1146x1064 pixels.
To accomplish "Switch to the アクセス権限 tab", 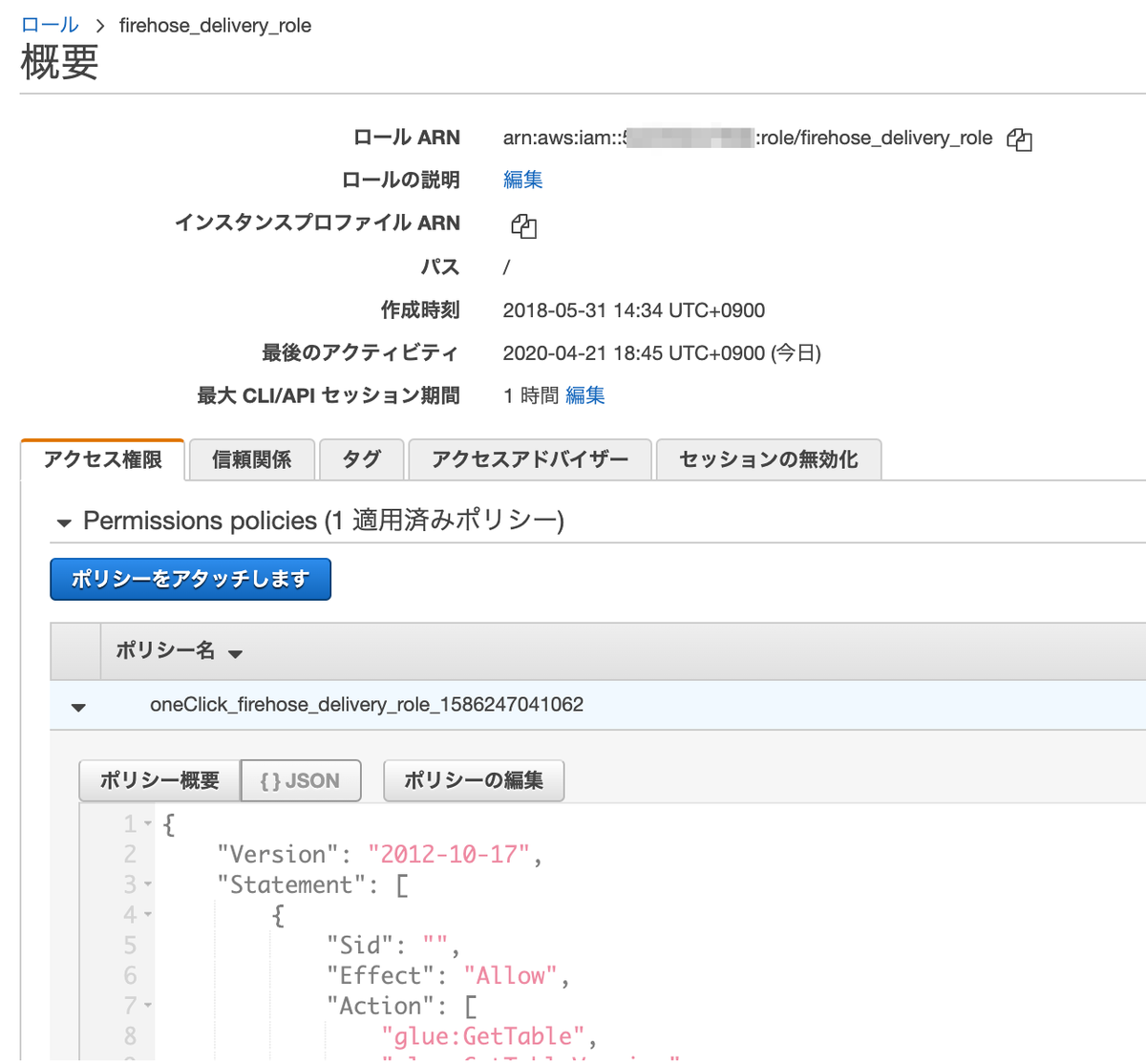I will (x=103, y=459).
